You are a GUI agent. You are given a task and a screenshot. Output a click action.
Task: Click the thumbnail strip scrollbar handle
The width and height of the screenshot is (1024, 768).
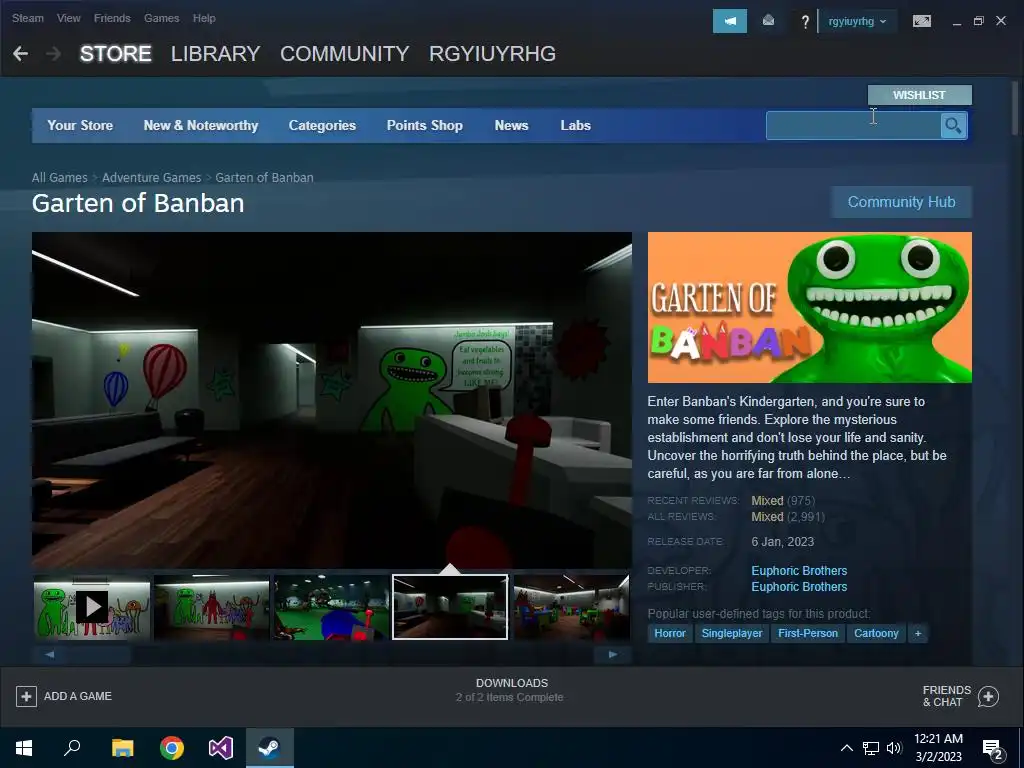(x=99, y=654)
